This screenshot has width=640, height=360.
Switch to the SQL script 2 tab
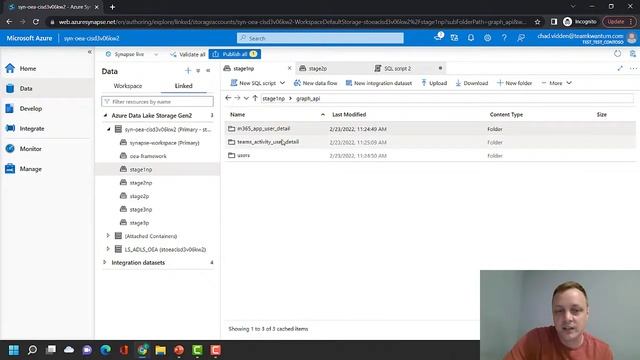[398, 68]
